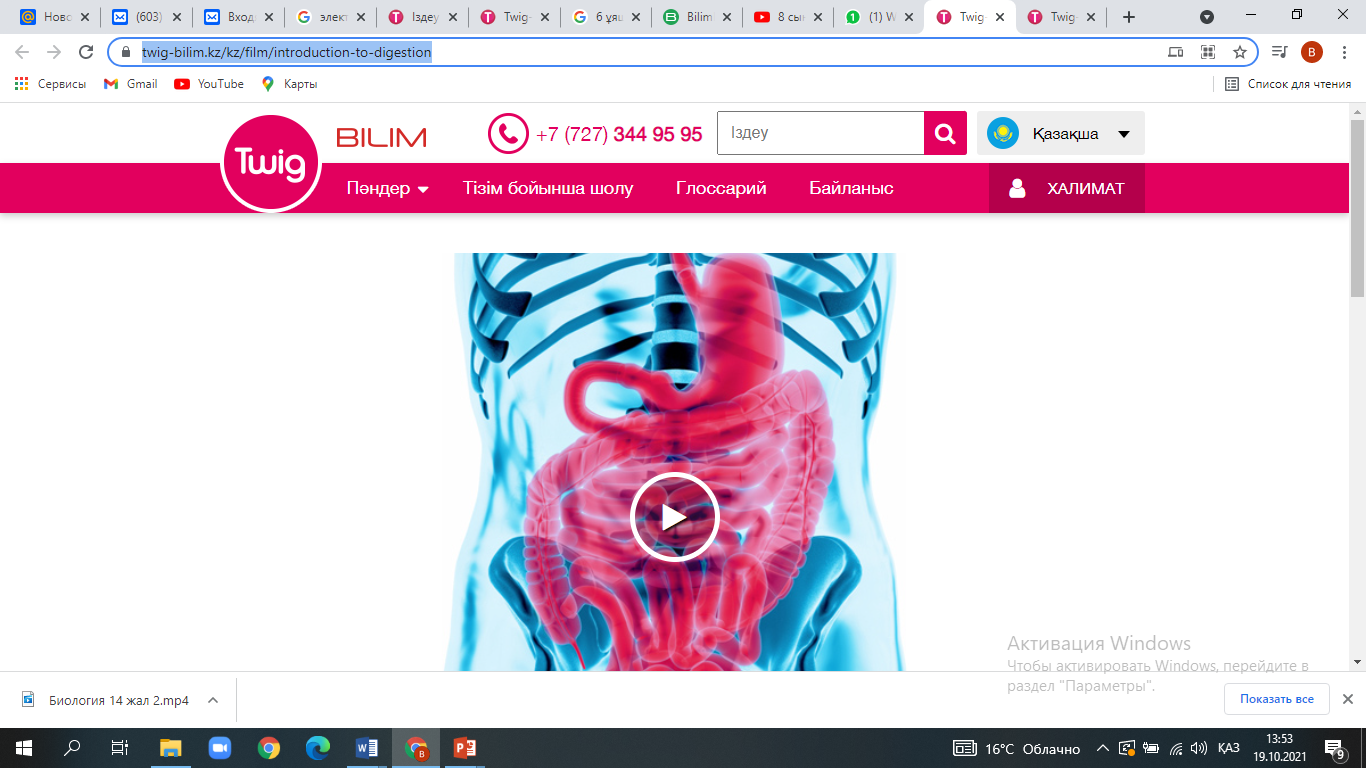Open Chrome media controls icon

coord(1279,52)
